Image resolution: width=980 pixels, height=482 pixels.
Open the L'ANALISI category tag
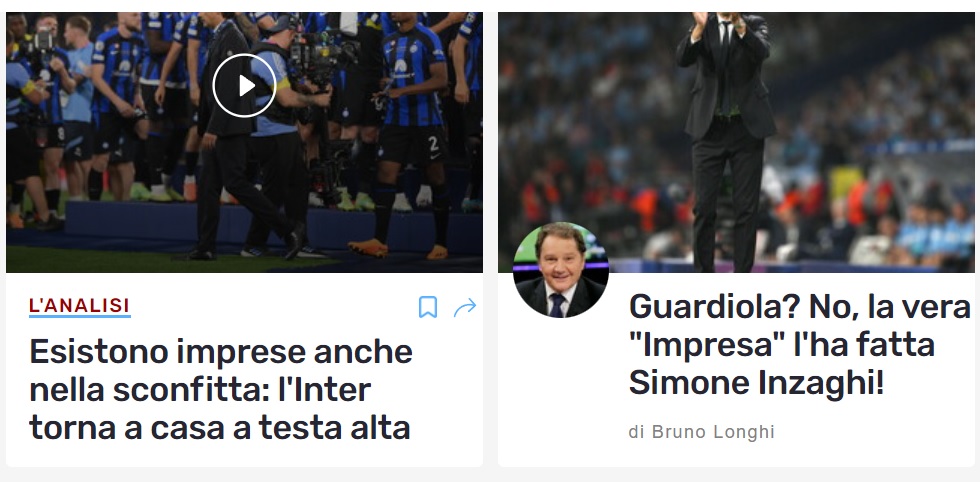tap(79, 305)
